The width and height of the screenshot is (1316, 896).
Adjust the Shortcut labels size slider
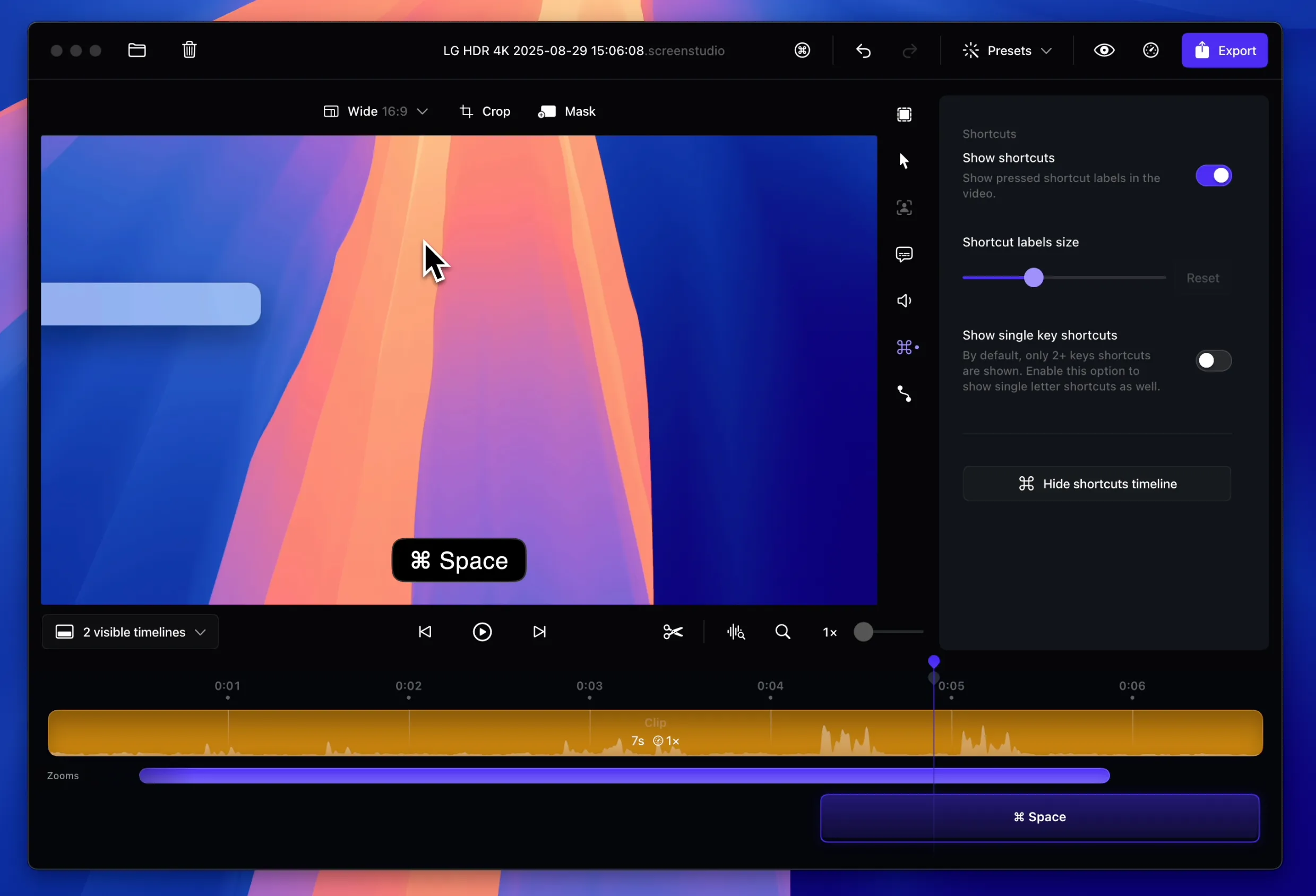tap(1035, 278)
